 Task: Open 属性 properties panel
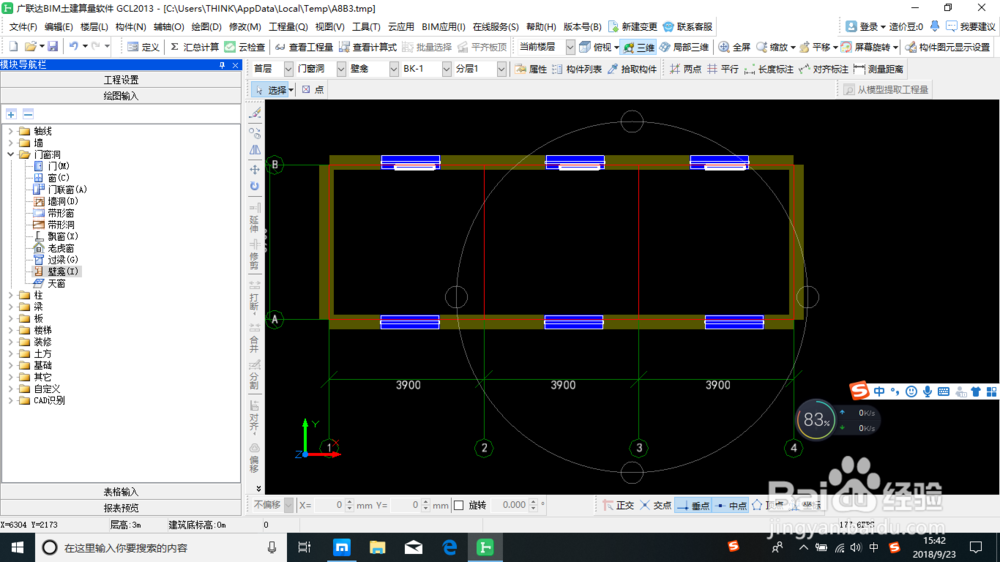click(x=531, y=69)
